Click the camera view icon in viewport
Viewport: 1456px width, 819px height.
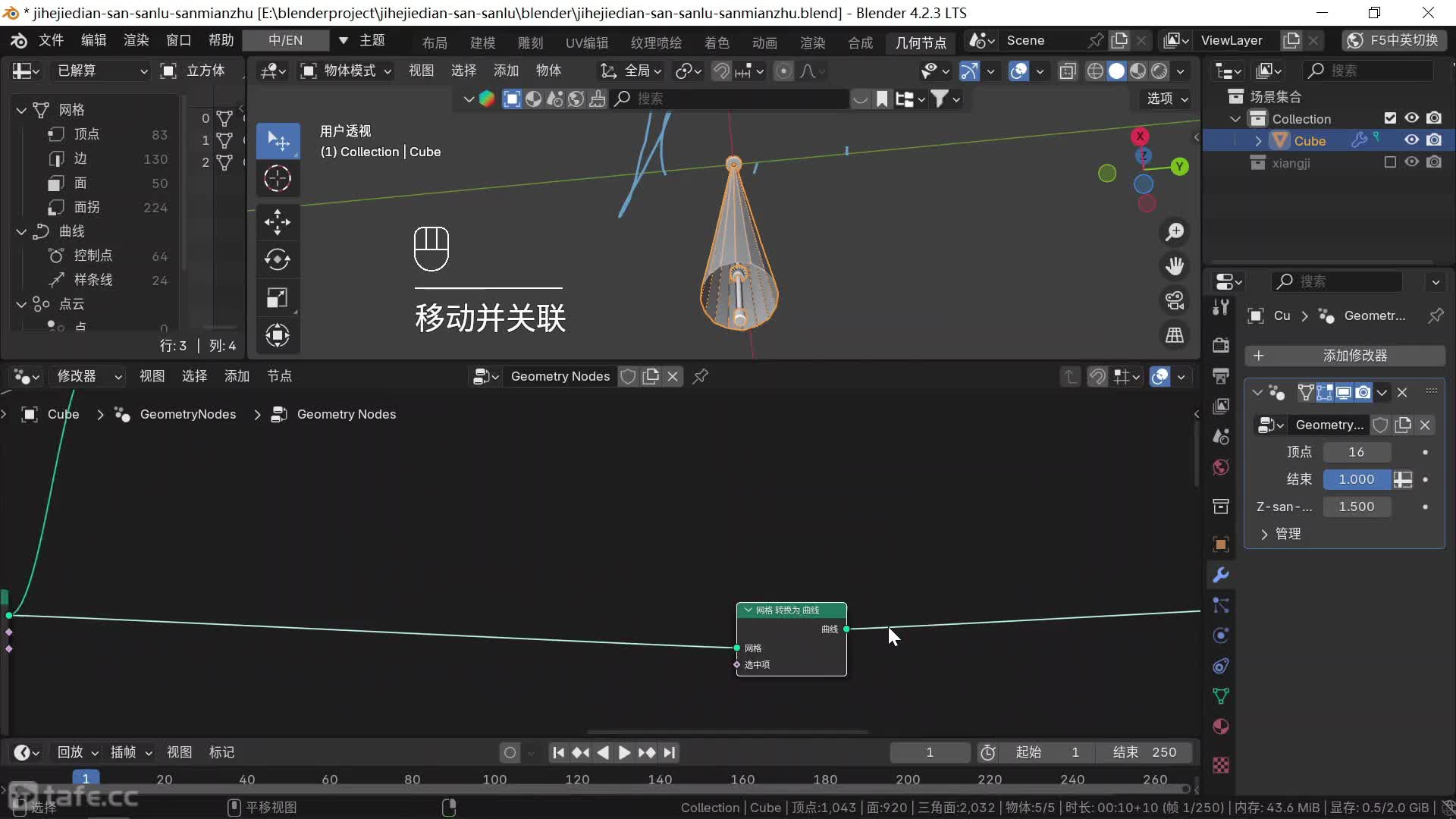(1175, 300)
